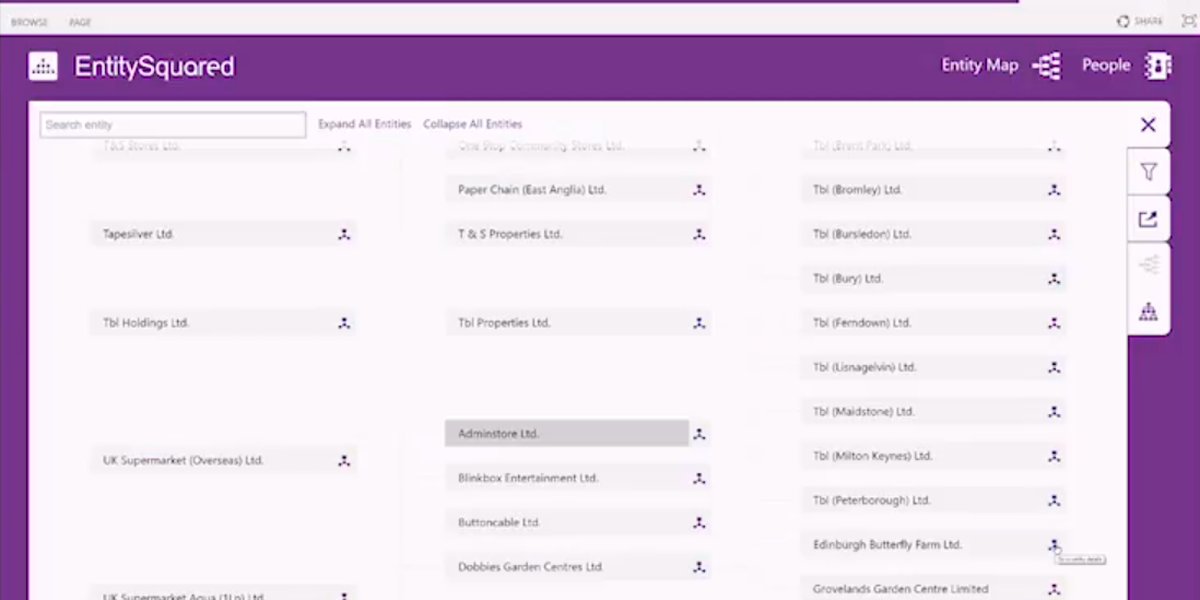Open the Browse tab
Screen dimensions: 1200x600
pos(29,22)
